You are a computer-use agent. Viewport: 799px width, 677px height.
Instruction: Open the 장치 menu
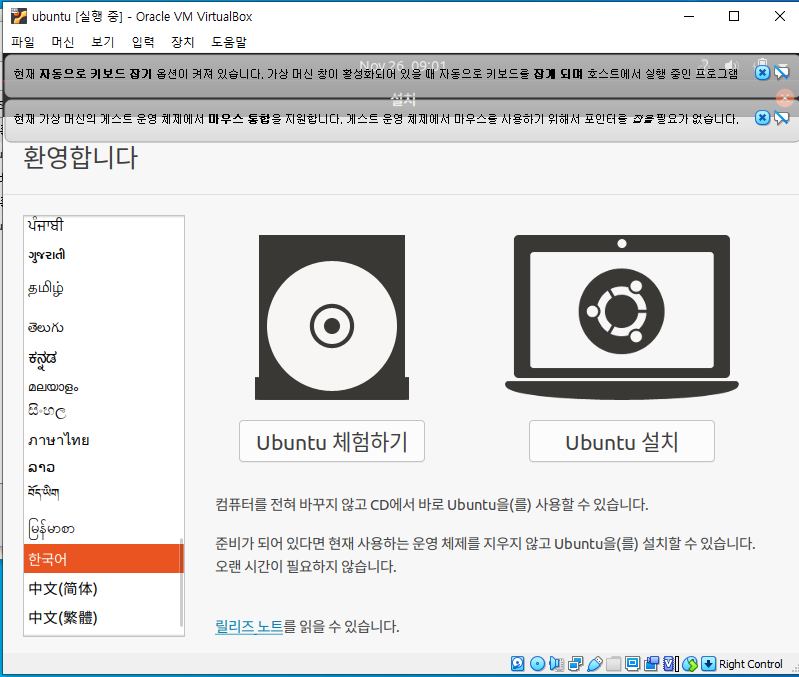click(x=182, y=42)
